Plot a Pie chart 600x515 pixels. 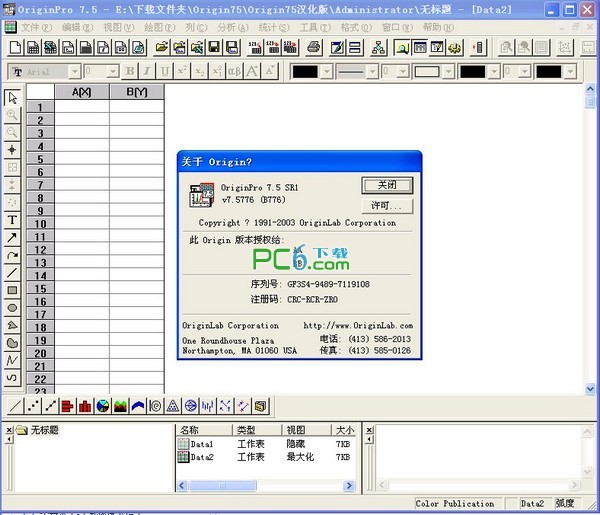(103, 406)
